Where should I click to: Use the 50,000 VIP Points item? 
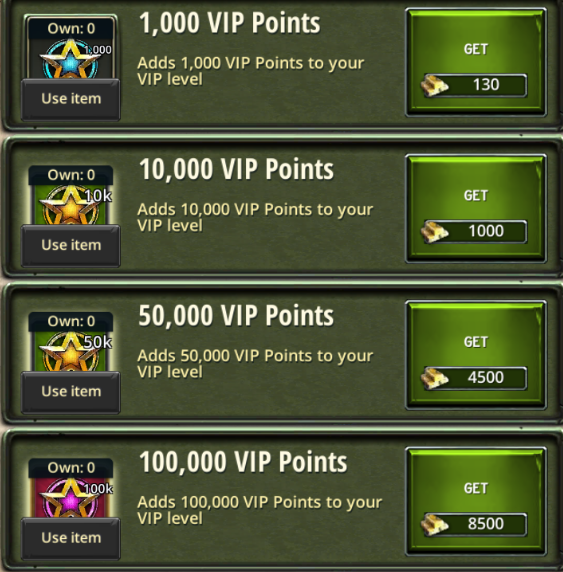click(71, 392)
